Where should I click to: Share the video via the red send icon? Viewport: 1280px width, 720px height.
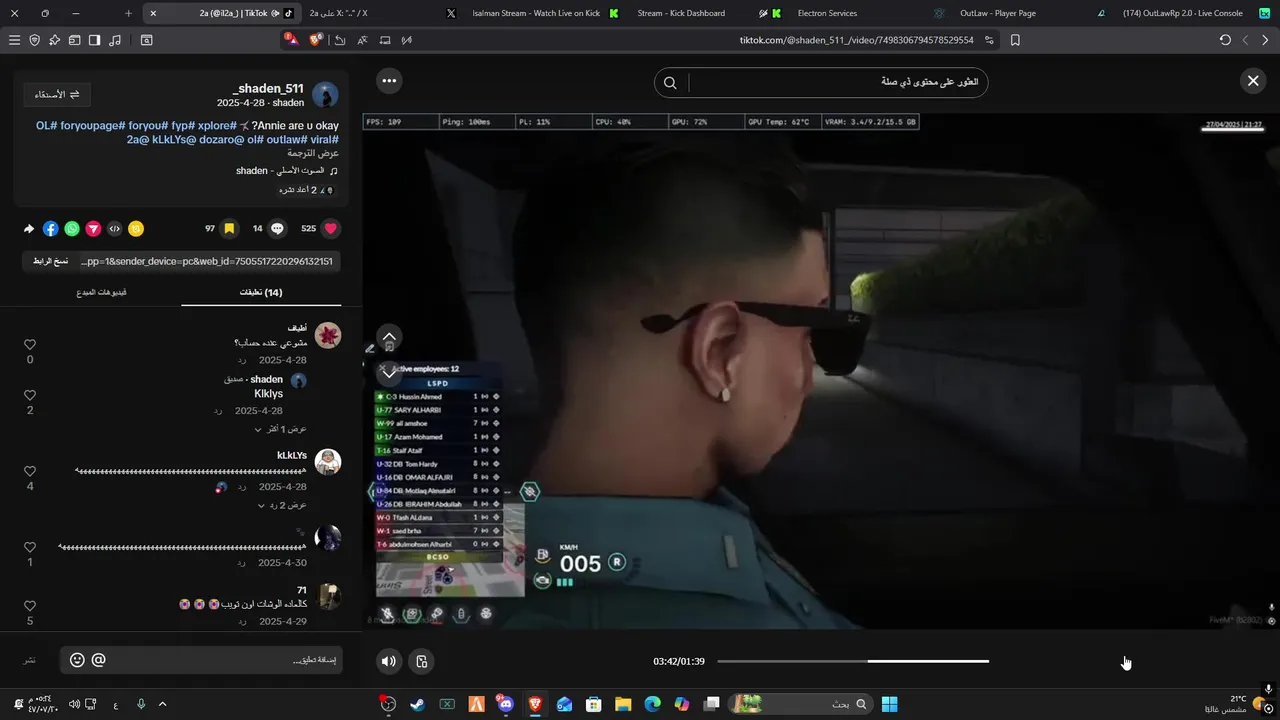tap(93, 228)
